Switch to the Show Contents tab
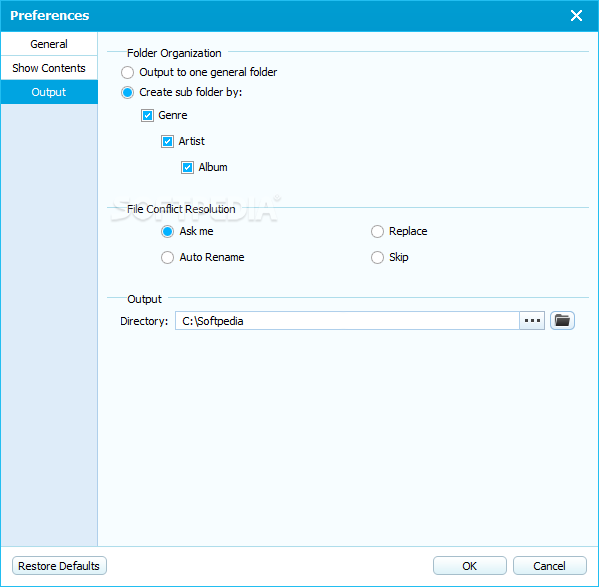599x587 pixels. tap(49, 68)
